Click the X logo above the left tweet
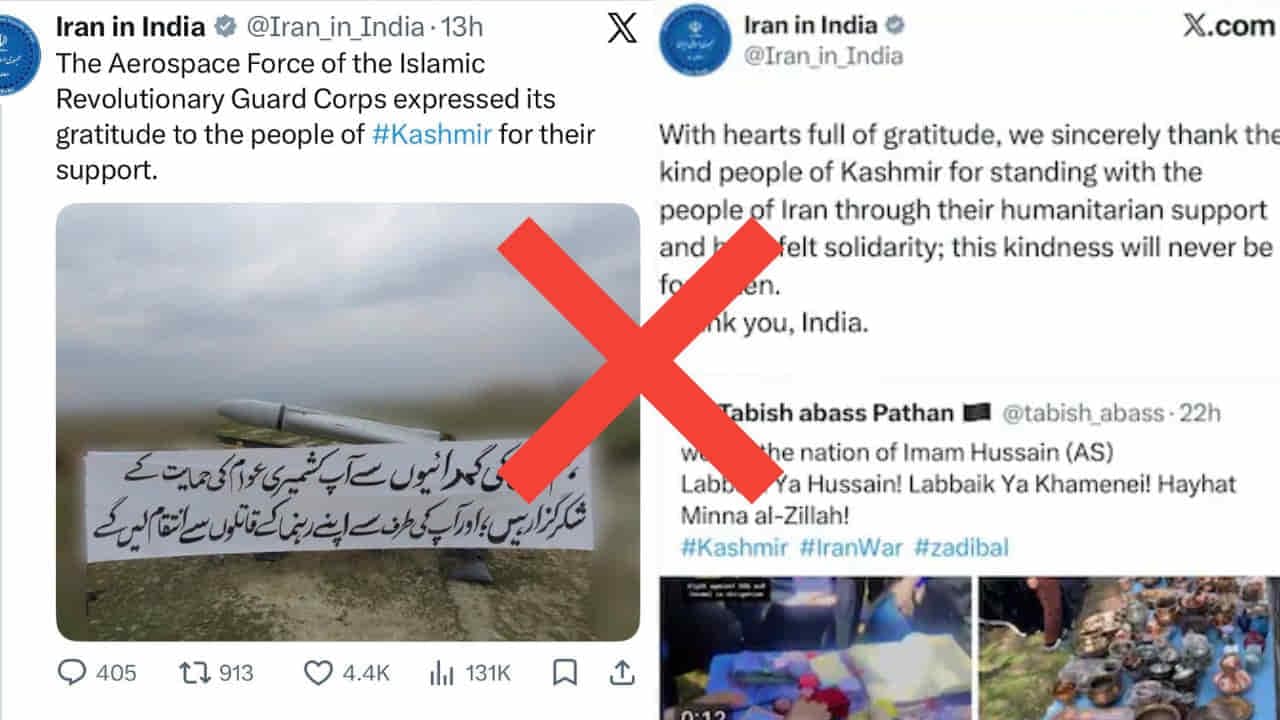This screenshot has height=720, width=1280. click(x=622, y=27)
